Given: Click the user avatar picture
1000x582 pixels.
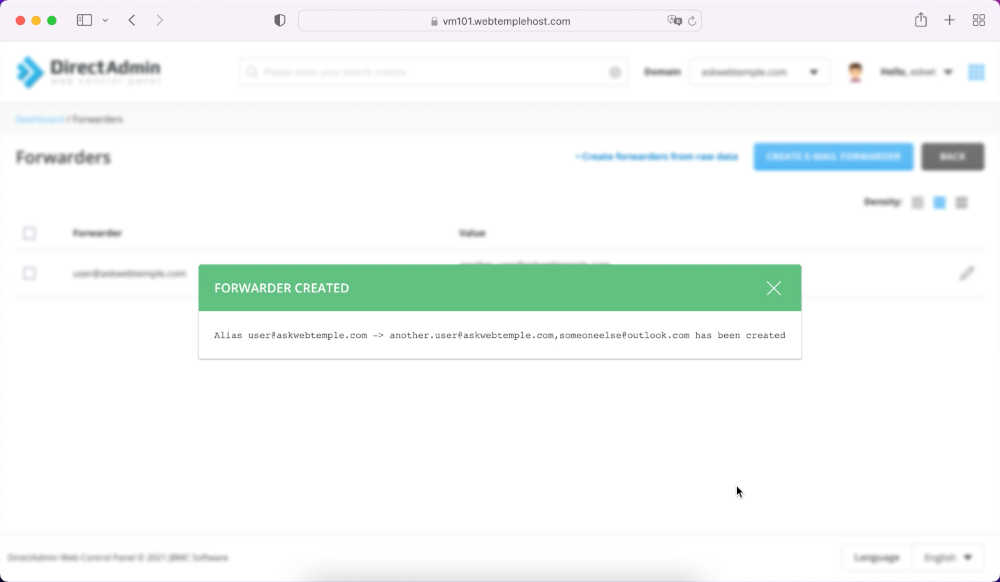Looking at the screenshot, I should pyautogui.click(x=855, y=72).
